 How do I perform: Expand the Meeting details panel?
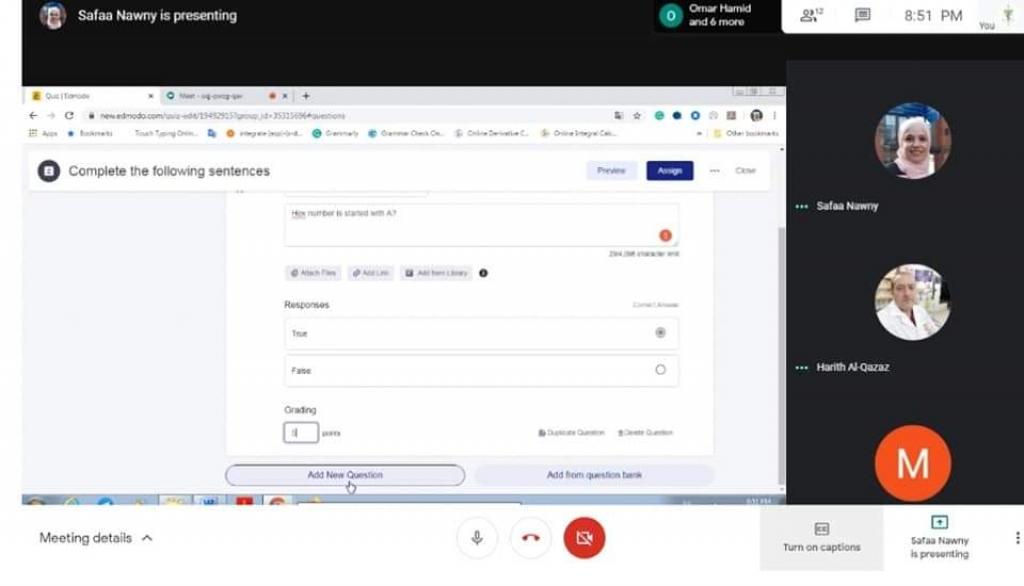(96, 538)
